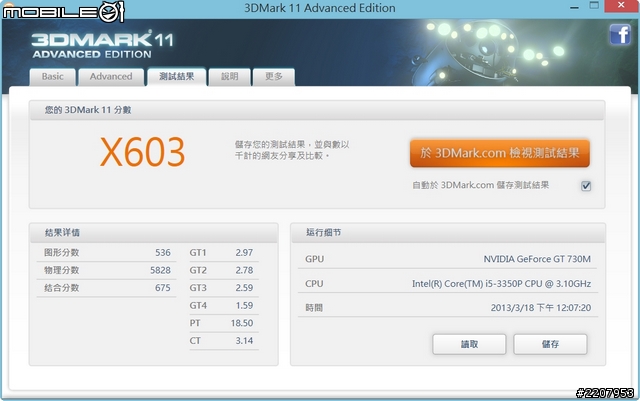The width and height of the screenshot is (640, 401).
Task: Click the GT2 value 2.78
Action: tap(244, 270)
